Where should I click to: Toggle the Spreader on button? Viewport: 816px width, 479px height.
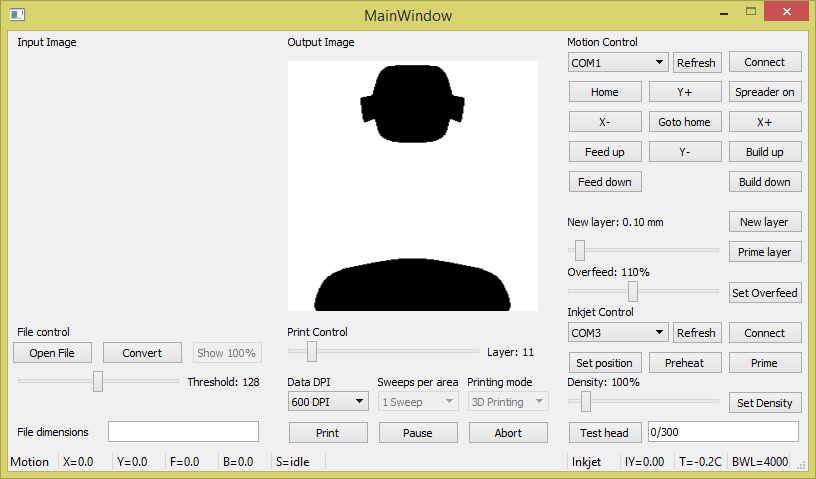[764, 92]
